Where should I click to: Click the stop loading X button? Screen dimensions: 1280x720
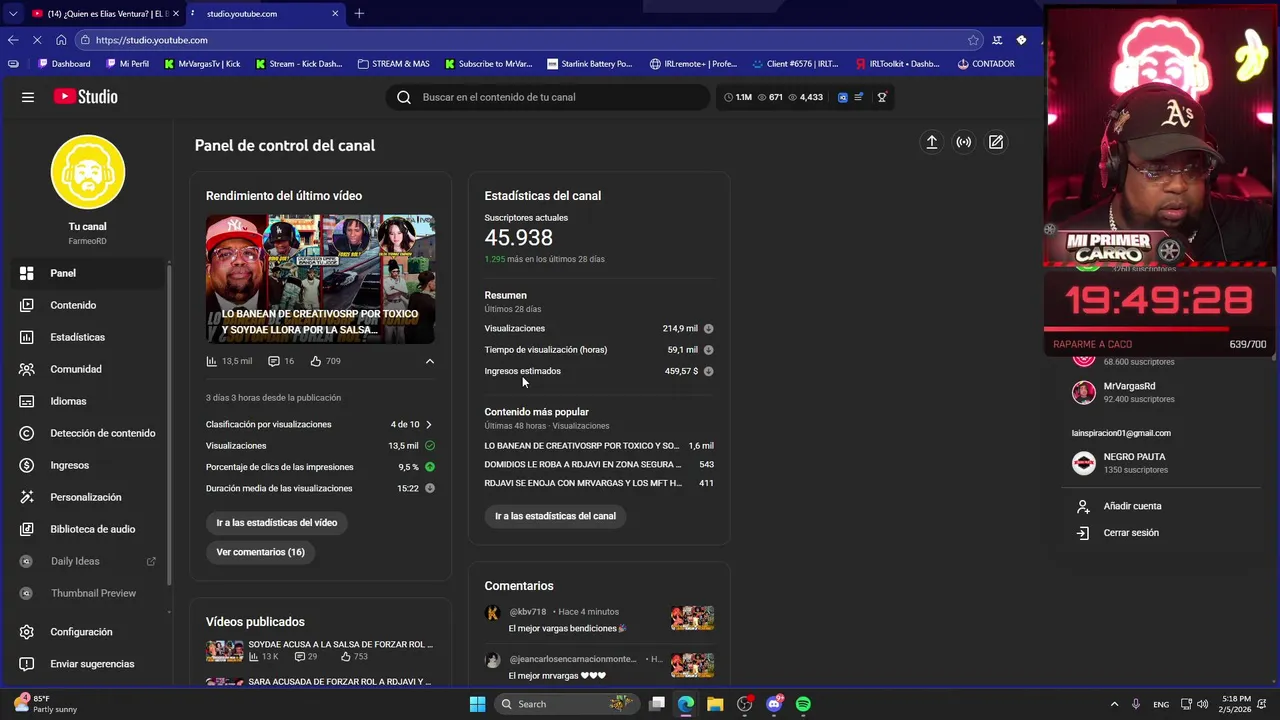pos(37,40)
